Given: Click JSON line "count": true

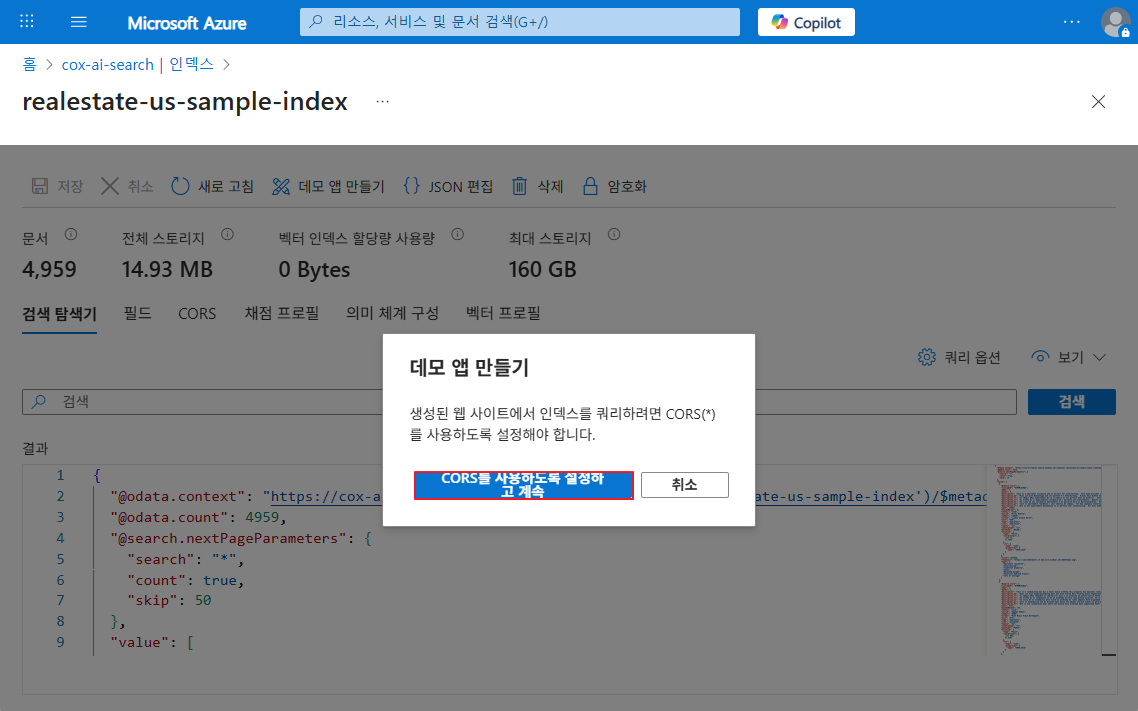Looking at the screenshot, I should point(186,580).
